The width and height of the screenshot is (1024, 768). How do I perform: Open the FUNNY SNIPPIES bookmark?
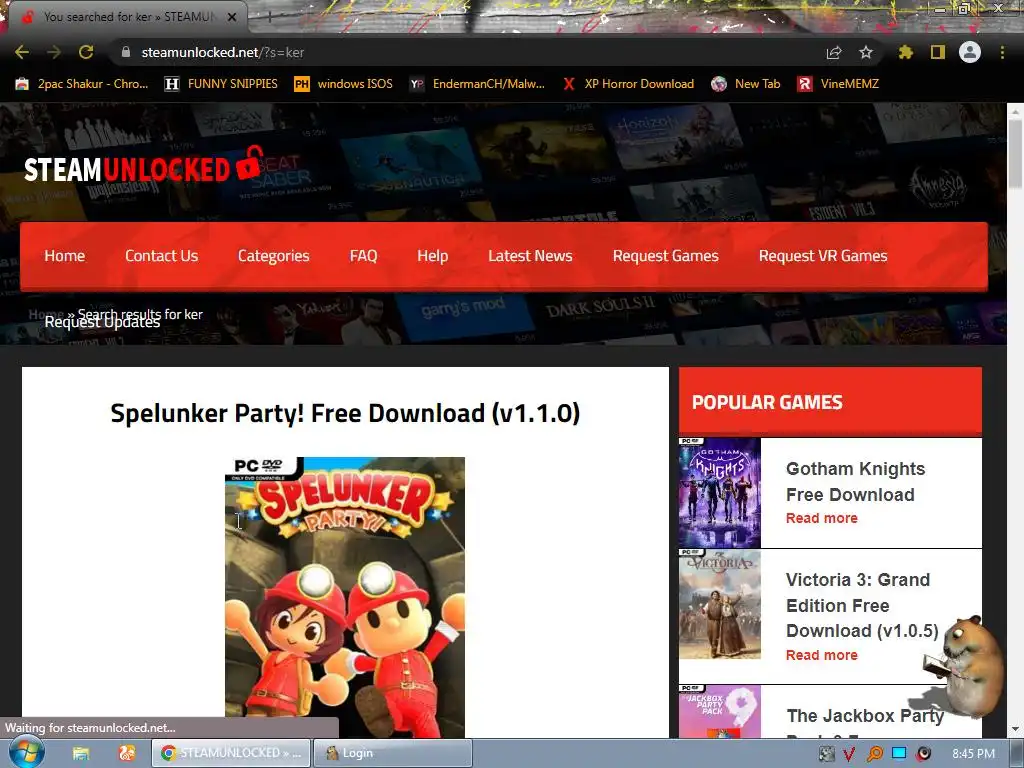tap(221, 84)
